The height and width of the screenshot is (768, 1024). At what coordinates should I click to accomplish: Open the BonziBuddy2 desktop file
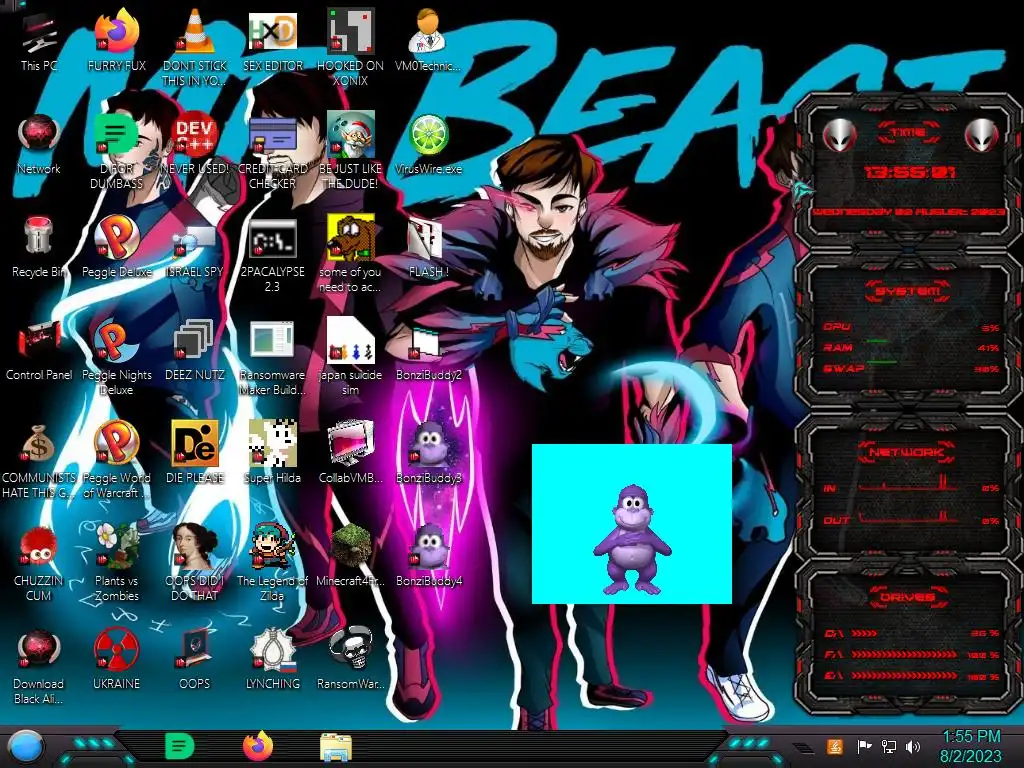tap(428, 351)
